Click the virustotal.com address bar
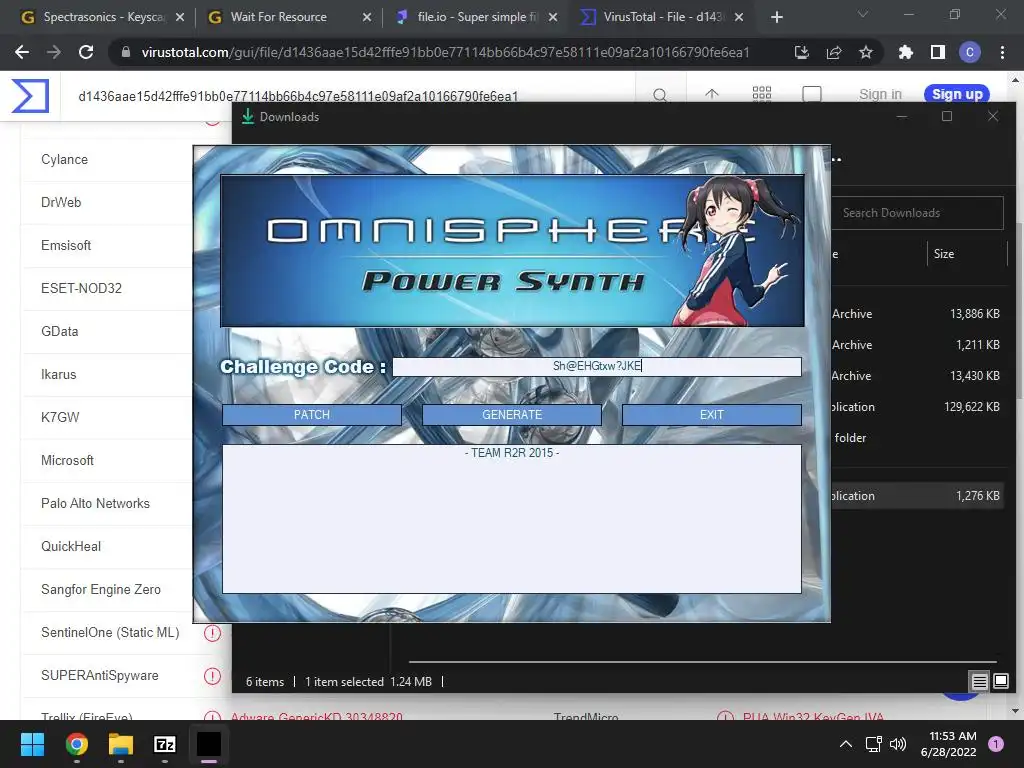1024x768 pixels. (x=445, y=52)
